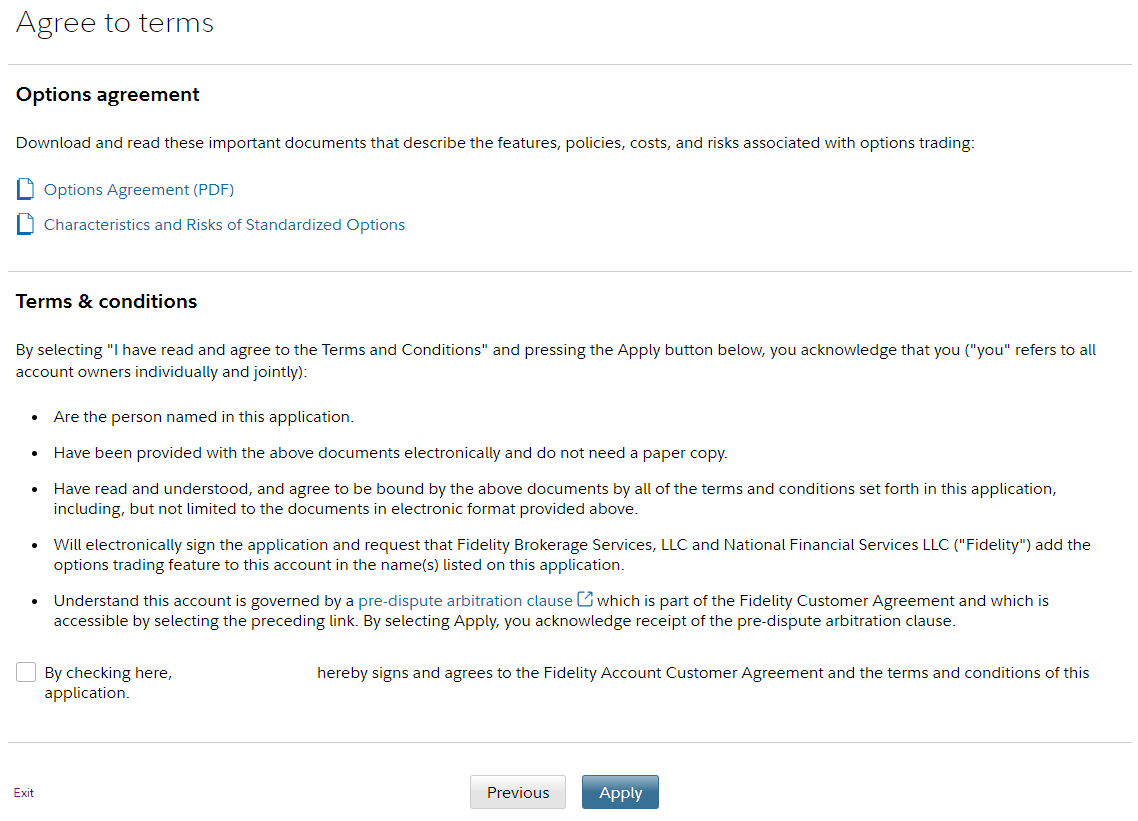Click the "Download and read these important documents" sentence
Screen dimensions: 1138x821
(x=495, y=143)
